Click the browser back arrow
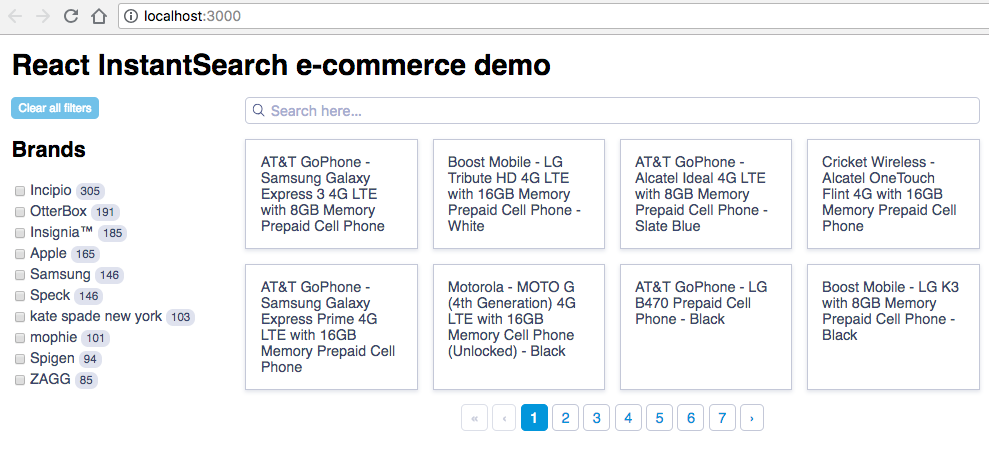Viewport: 989px width, 449px height. pyautogui.click(x=16, y=16)
